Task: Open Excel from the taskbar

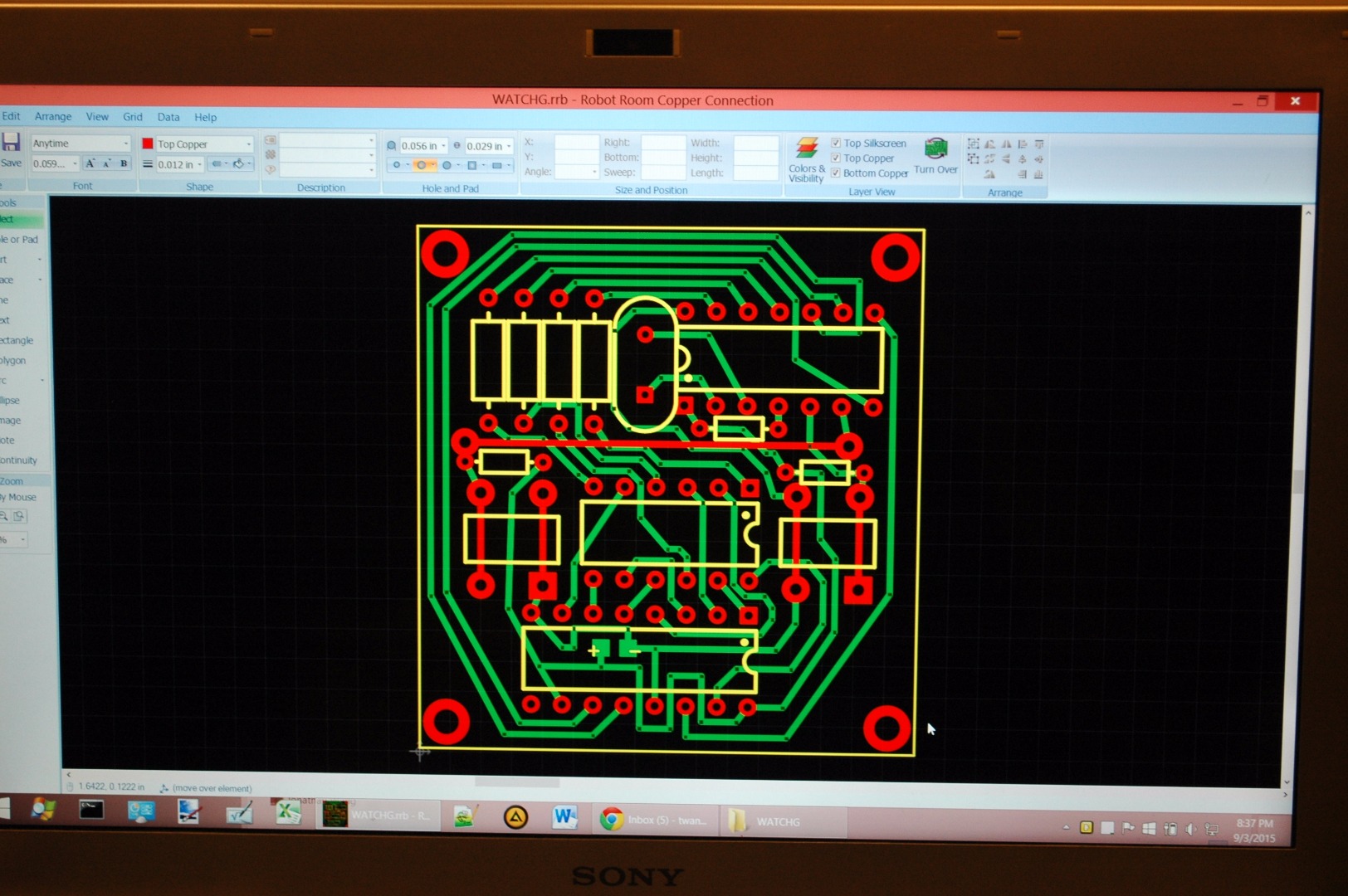Action: point(288,812)
